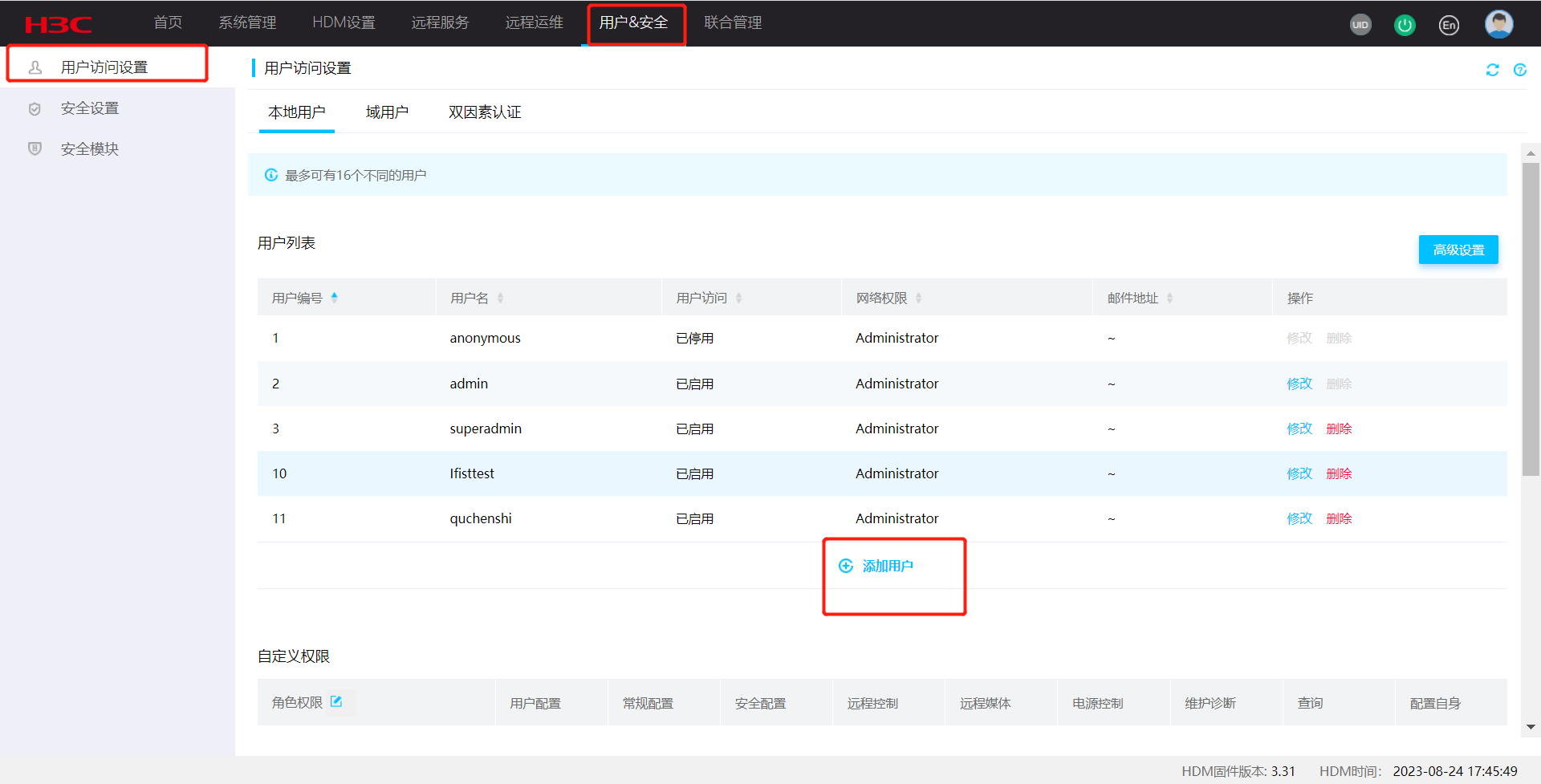
Task: Click Administrator in the quchenshi row
Action: (897, 518)
